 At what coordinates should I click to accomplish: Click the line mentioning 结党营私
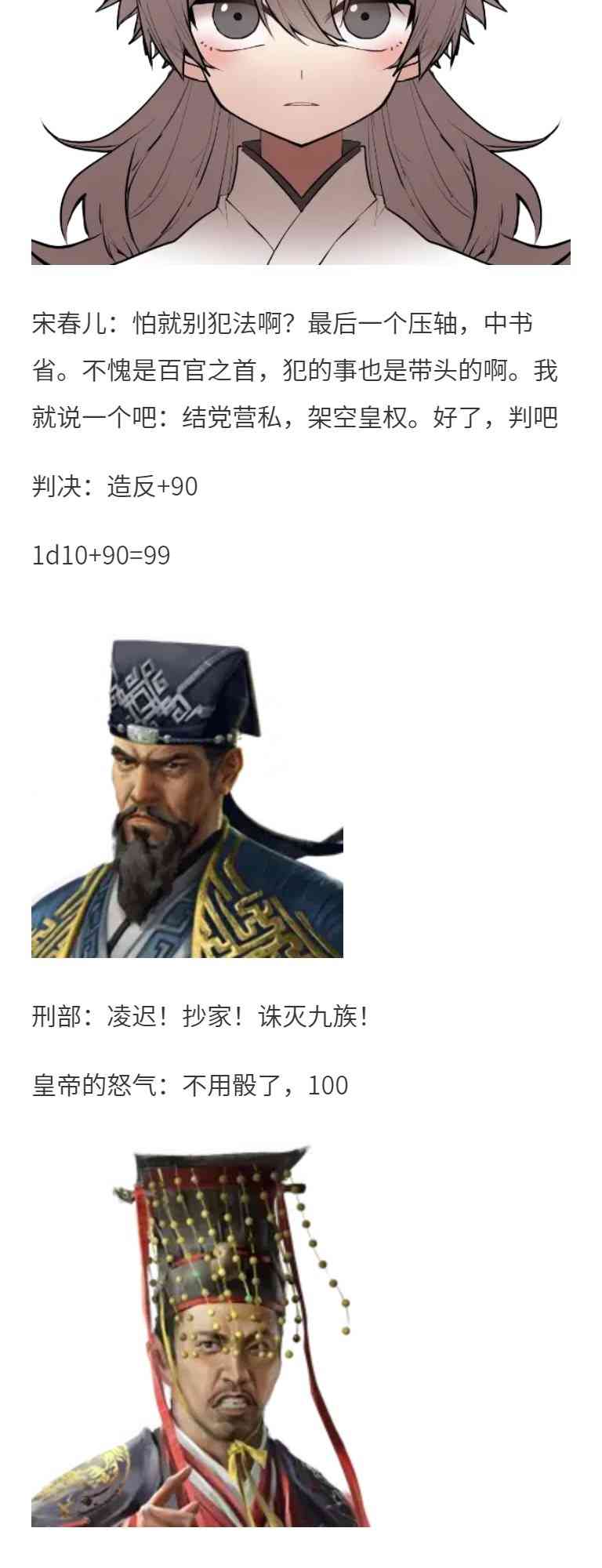[295, 417]
